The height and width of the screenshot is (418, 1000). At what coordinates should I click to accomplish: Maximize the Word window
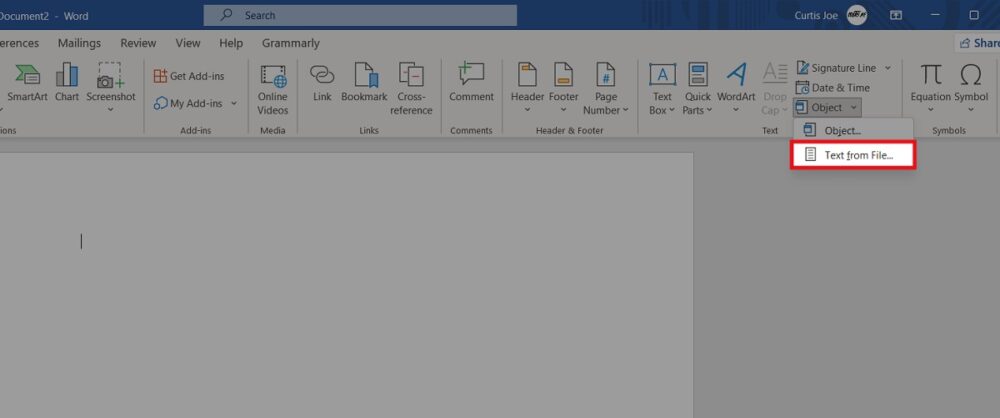[x=974, y=15]
